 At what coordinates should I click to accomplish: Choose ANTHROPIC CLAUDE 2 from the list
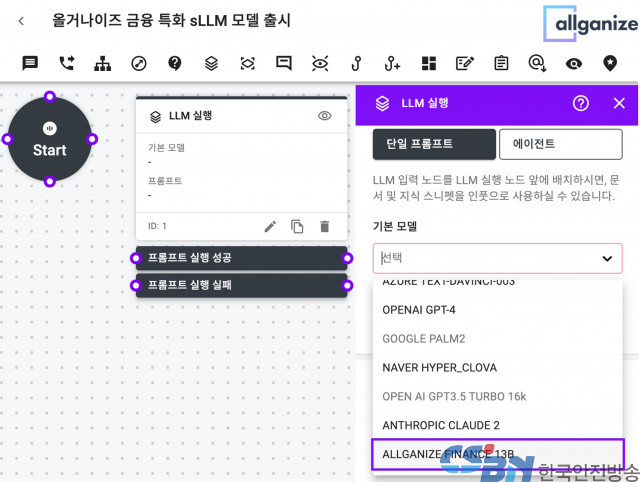coord(498,425)
